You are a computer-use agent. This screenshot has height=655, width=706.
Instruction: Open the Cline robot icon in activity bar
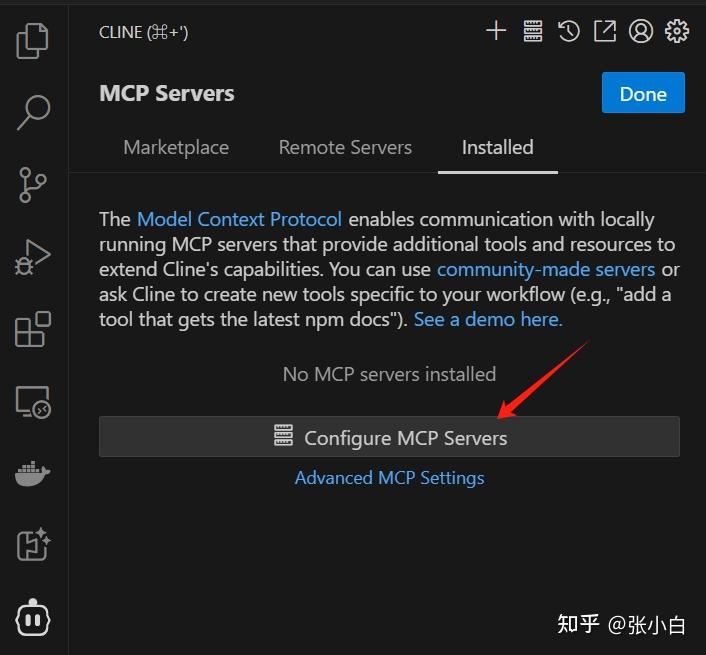(32, 617)
